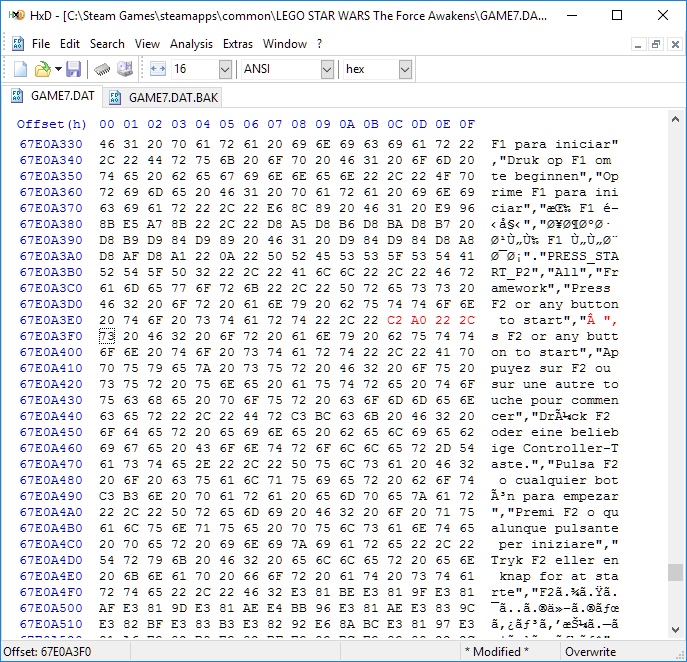Click the scrollbar up arrow
The width and height of the screenshot is (687, 662).
click(675, 120)
